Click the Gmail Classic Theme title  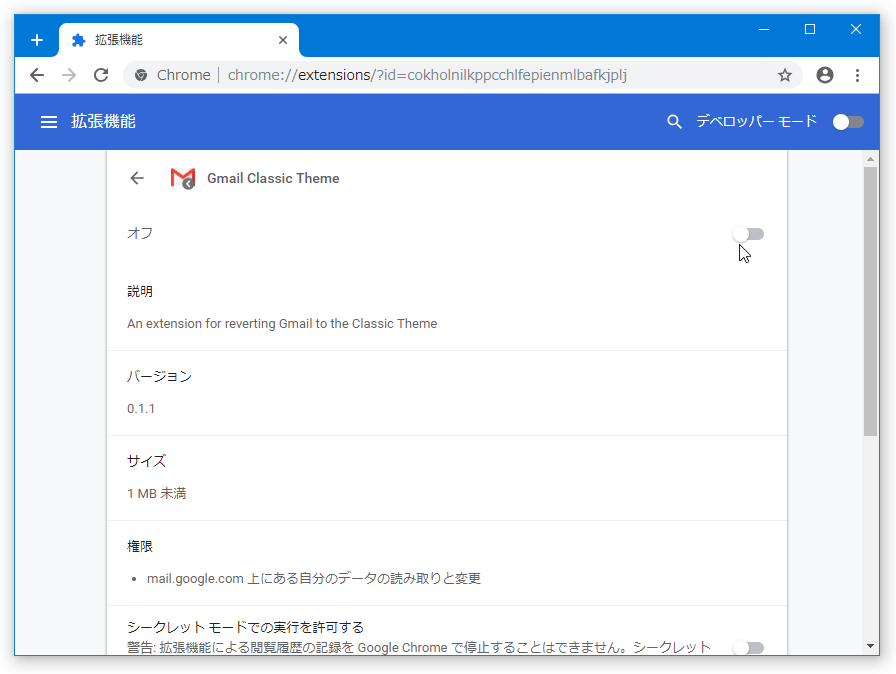click(x=273, y=178)
